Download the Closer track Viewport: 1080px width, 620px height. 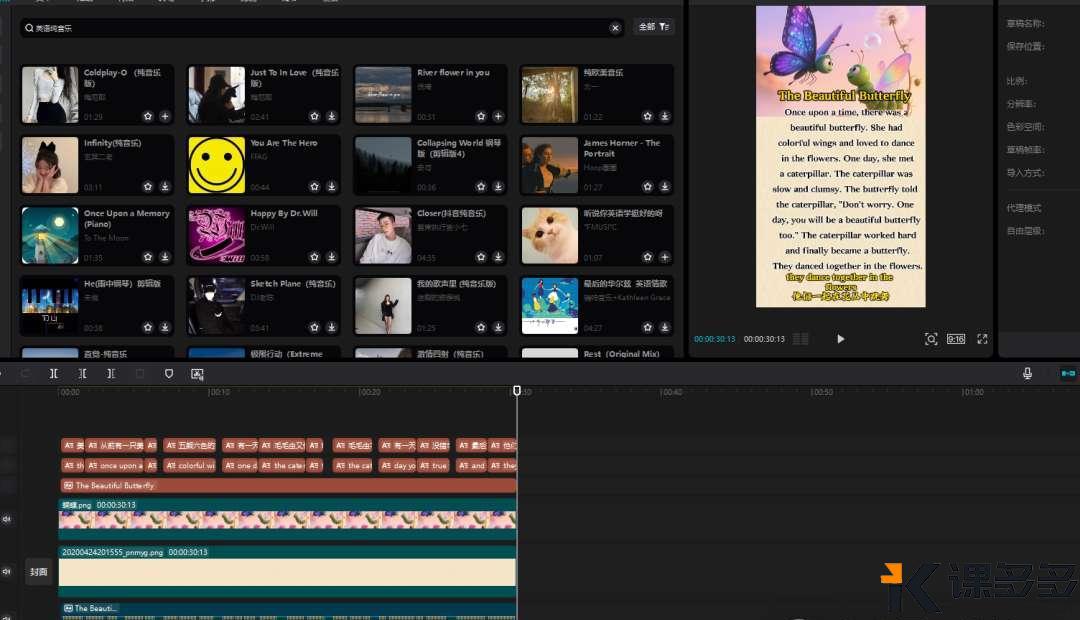[498, 257]
